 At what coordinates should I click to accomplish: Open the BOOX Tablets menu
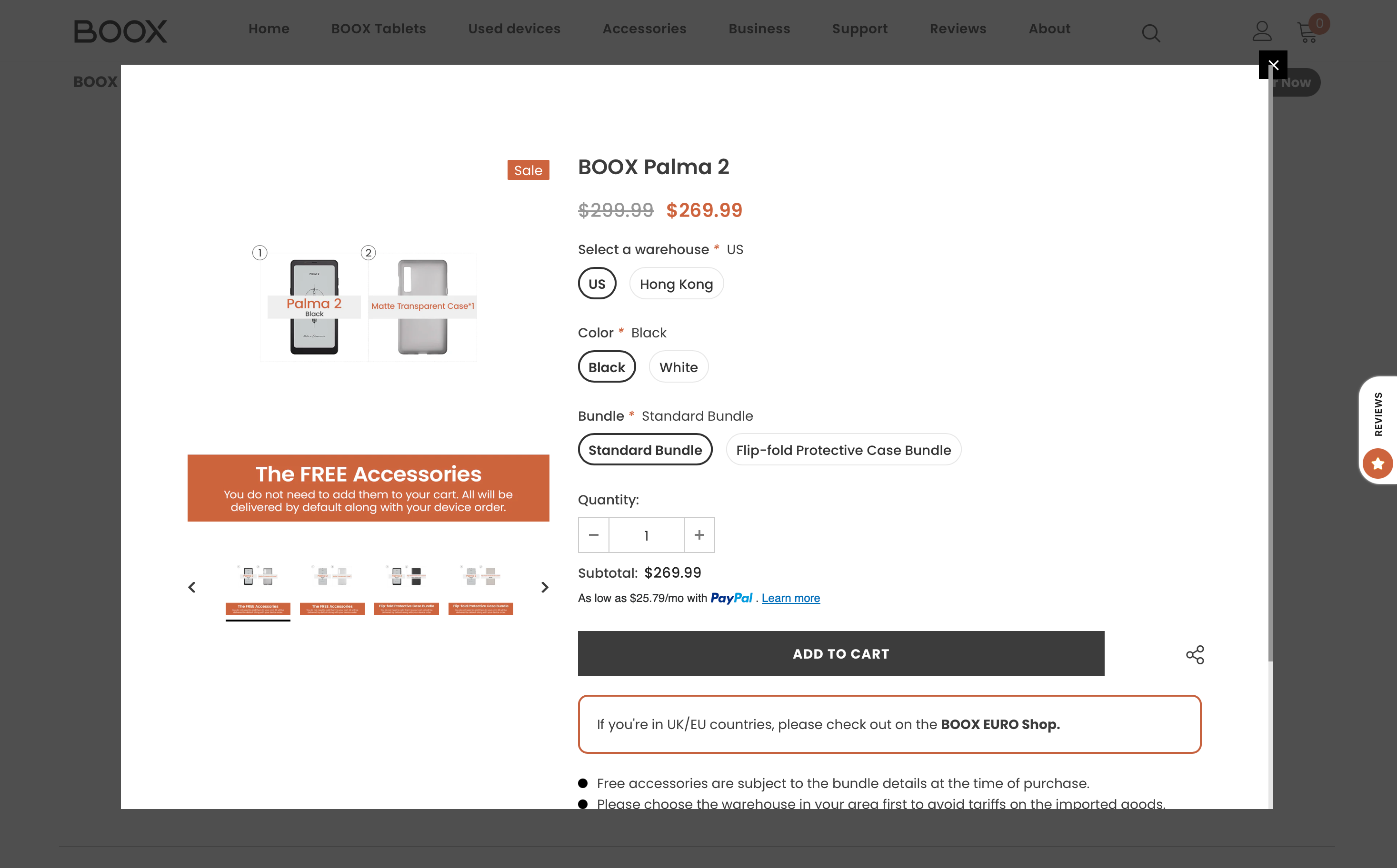[379, 29]
